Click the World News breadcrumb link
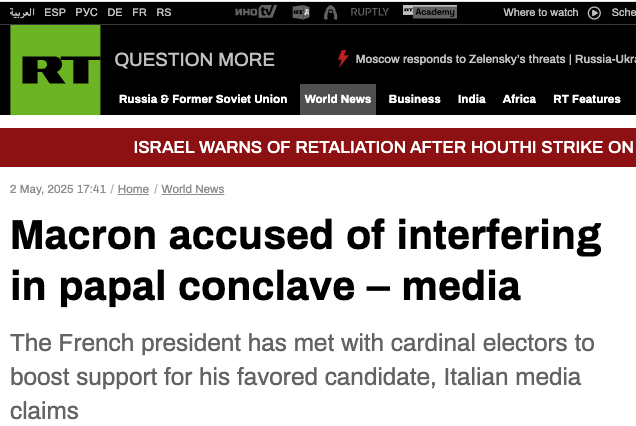 click(193, 189)
